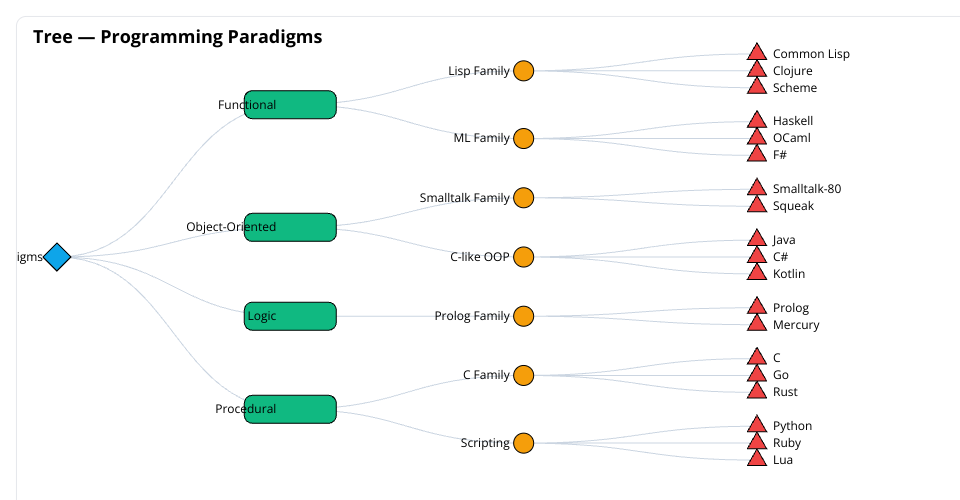Toggle the Prolog Family circle node
Viewport: 960px width, 500px height.
(x=523, y=316)
